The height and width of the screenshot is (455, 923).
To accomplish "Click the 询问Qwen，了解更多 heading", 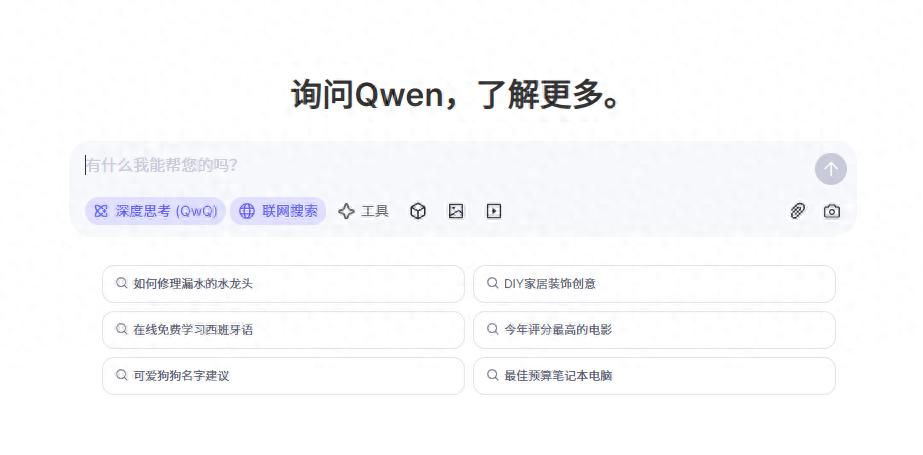I will 461,95.
